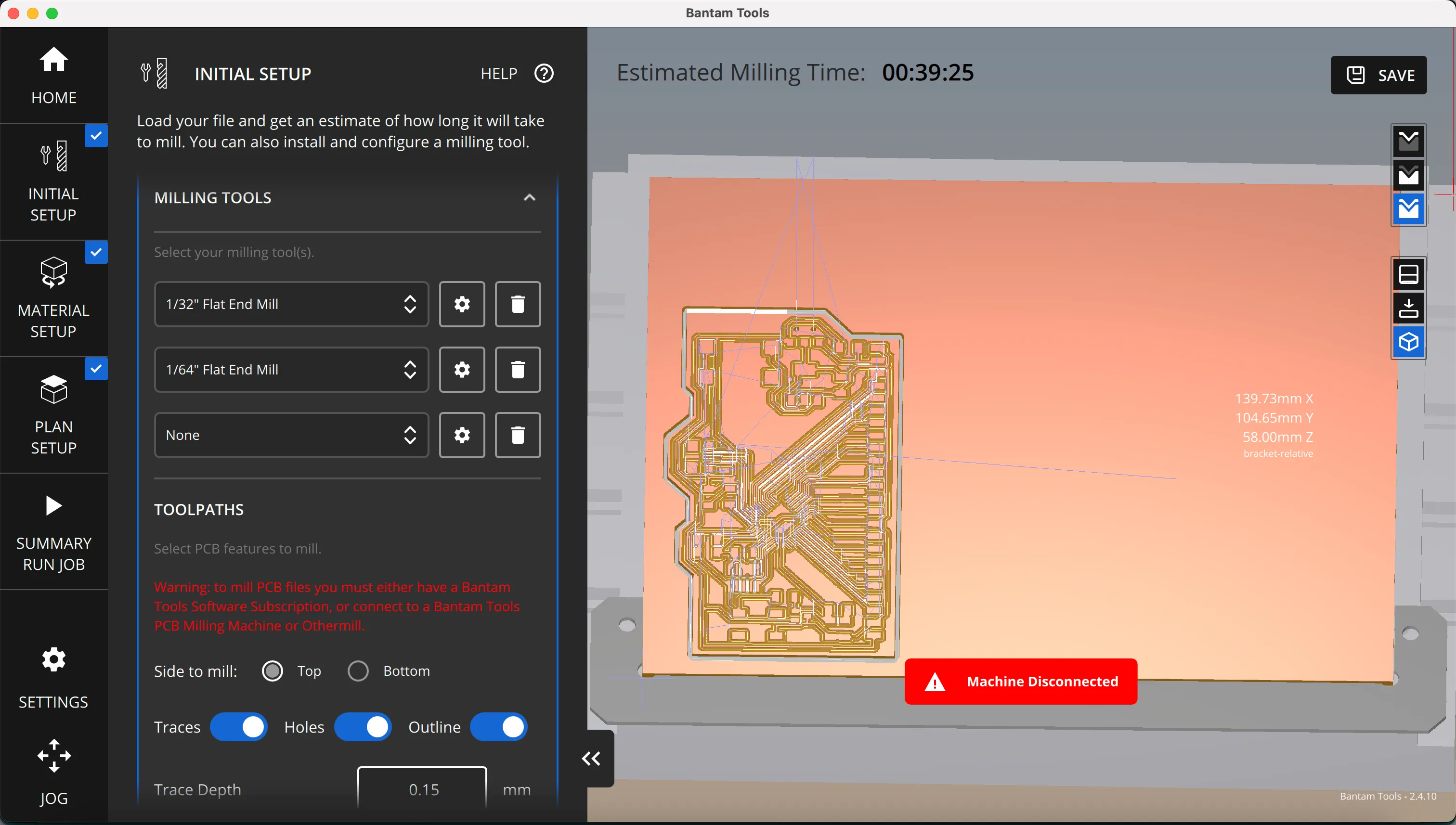Select Top as side to mill
Screen dimensions: 1456x825
272,671
